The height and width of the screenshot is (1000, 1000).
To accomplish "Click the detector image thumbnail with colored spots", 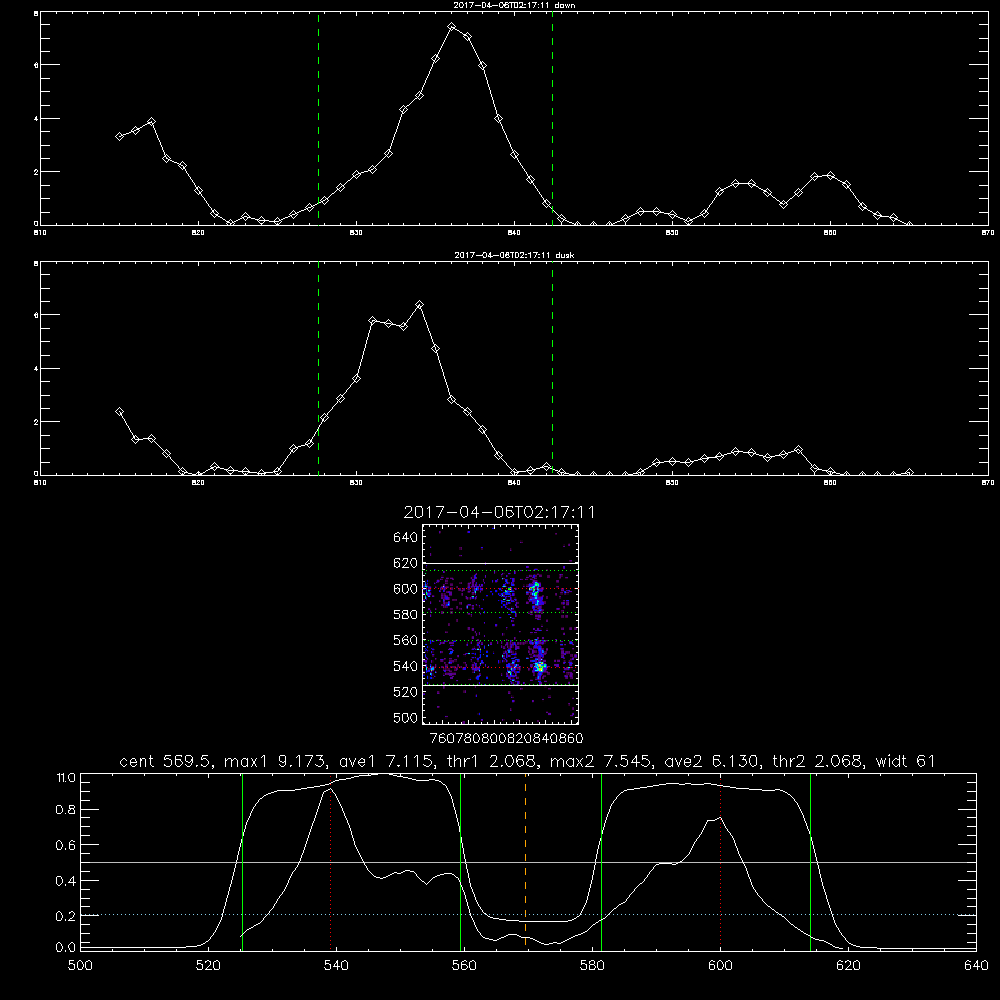I will pos(500,624).
